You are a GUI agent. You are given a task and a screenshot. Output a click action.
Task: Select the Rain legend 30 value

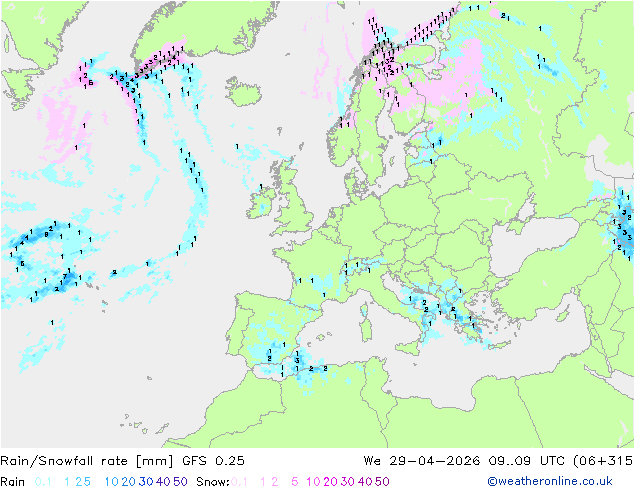tap(146, 482)
